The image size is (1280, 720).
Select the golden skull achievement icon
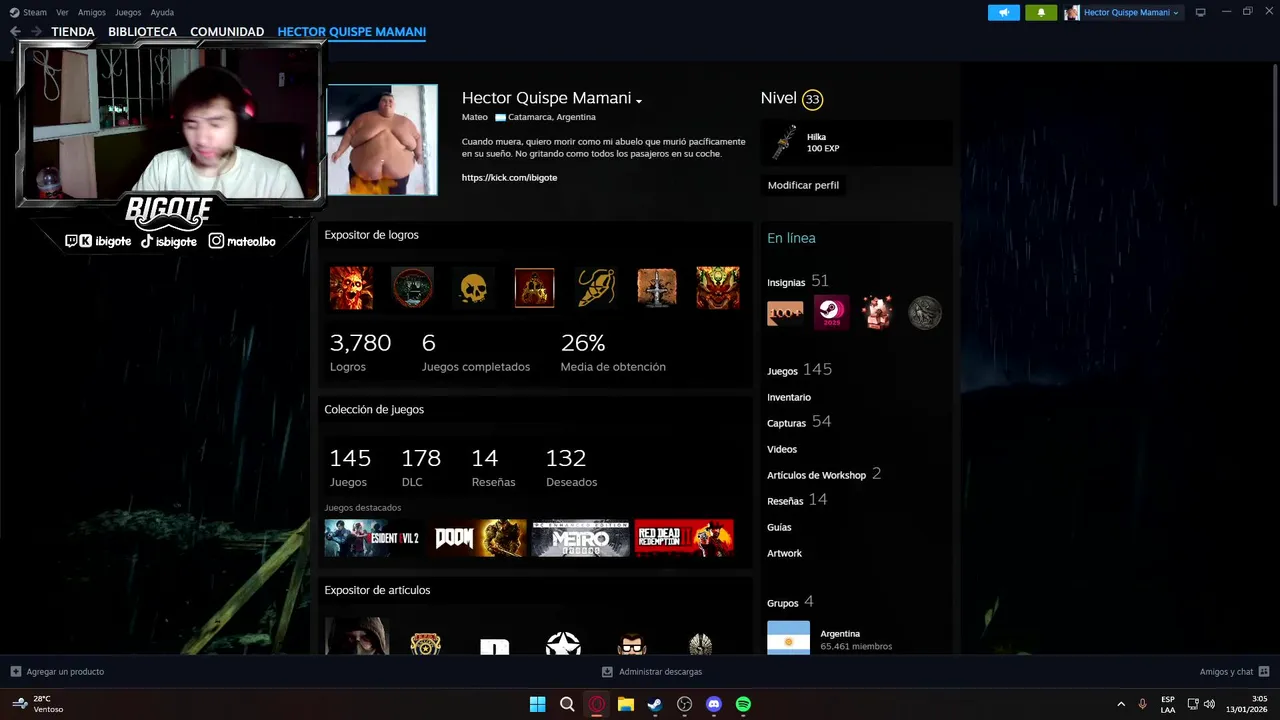pos(473,288)
